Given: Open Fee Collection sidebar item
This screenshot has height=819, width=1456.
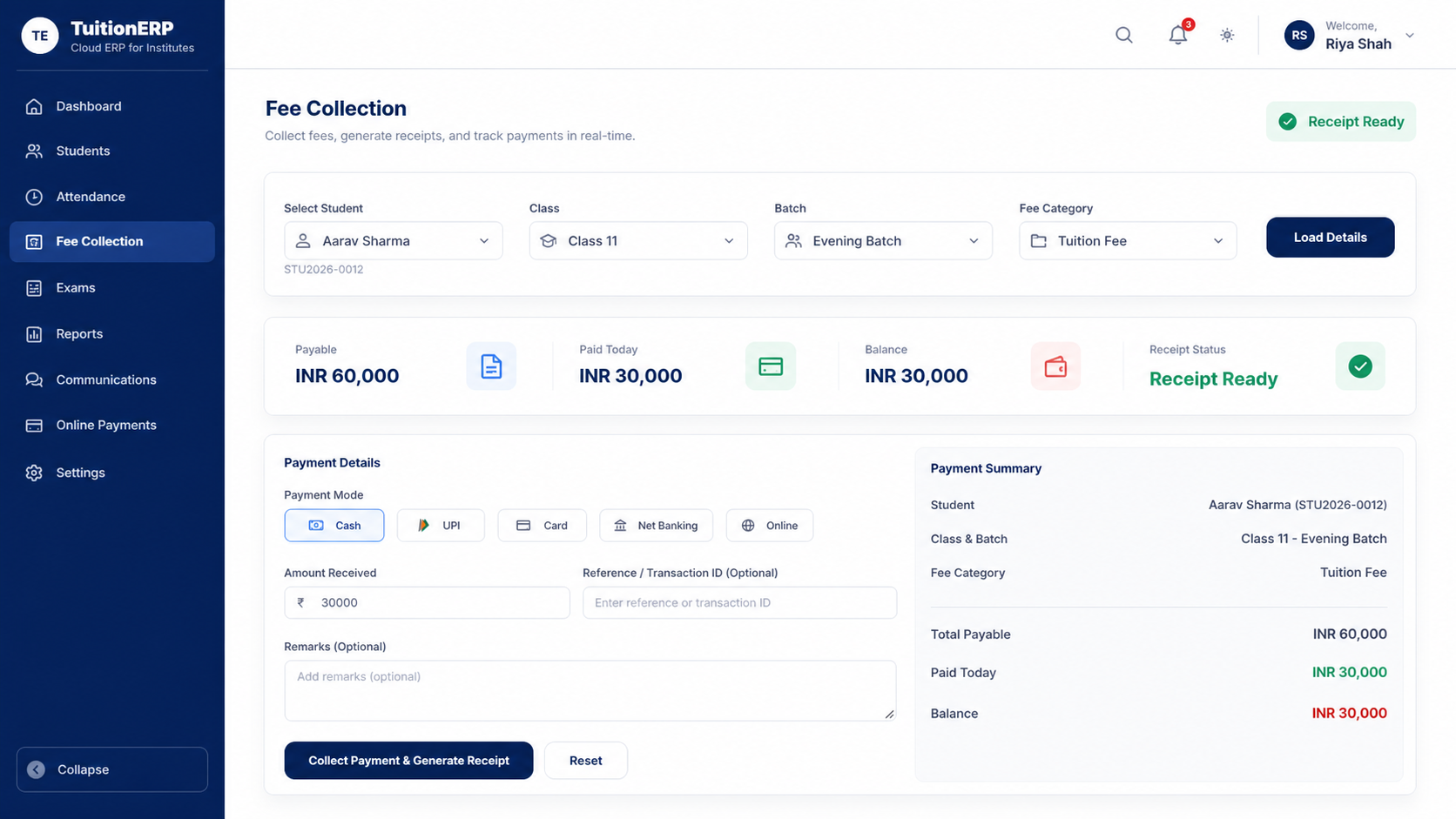Looking at the screenshot, I should (x=112, y=242).
